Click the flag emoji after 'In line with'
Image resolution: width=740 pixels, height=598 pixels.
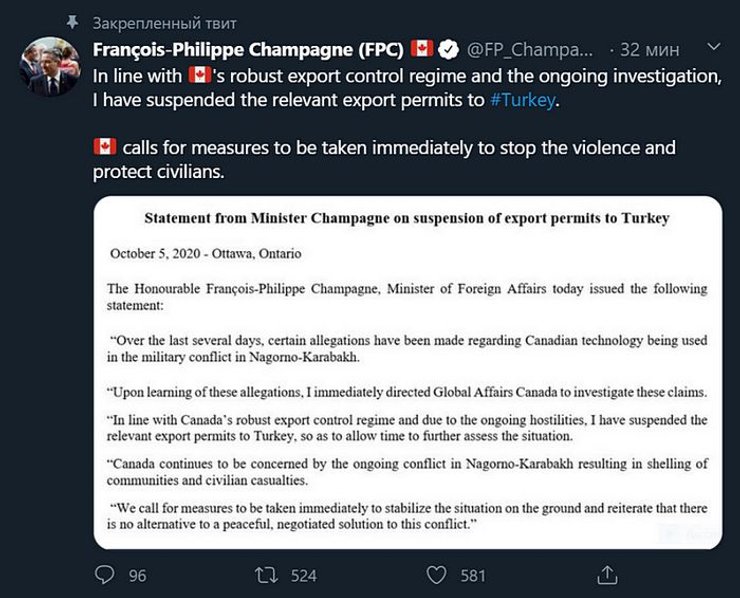(199, 75)
